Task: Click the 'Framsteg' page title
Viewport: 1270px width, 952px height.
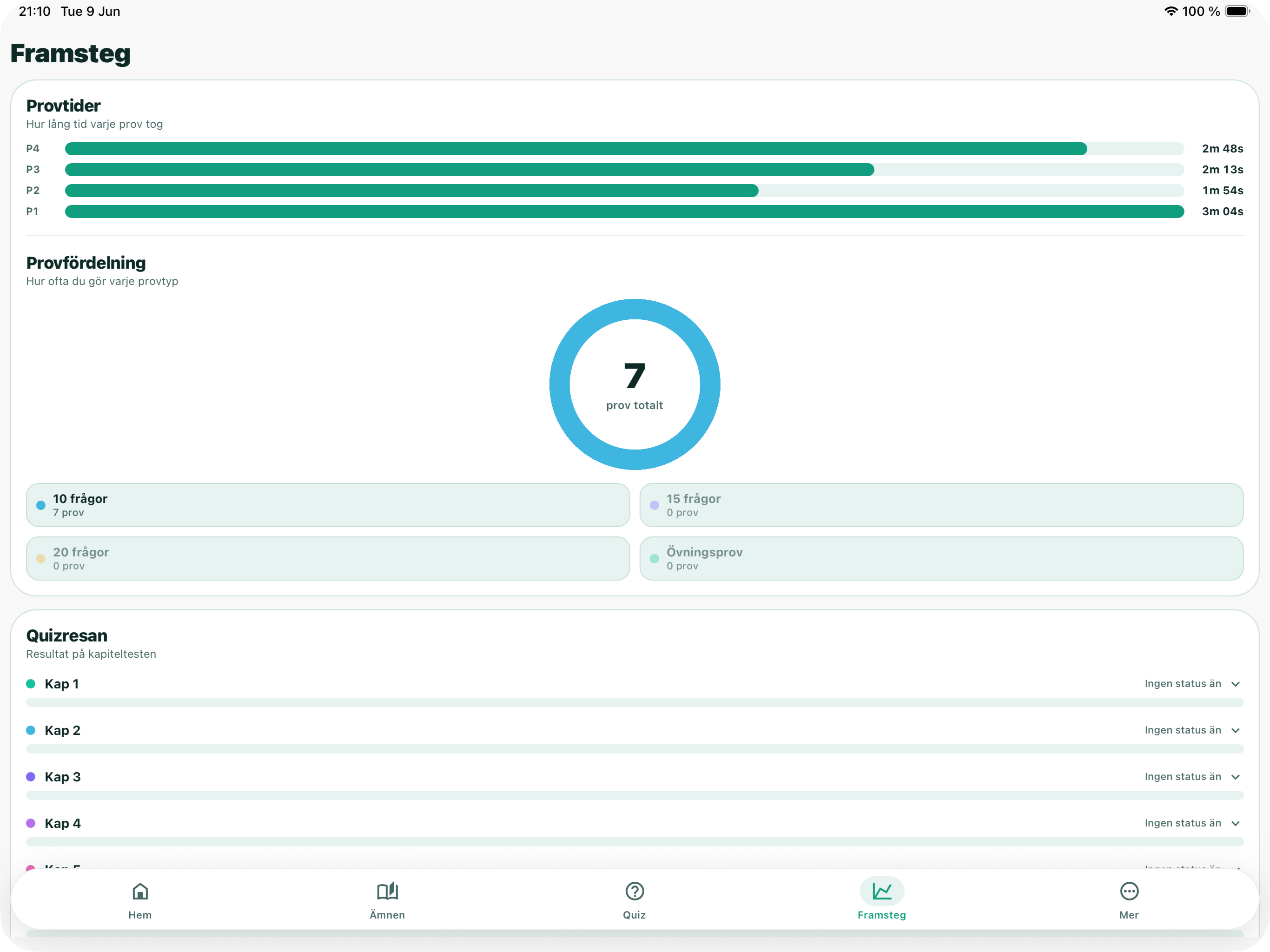Action: (71, 53)
